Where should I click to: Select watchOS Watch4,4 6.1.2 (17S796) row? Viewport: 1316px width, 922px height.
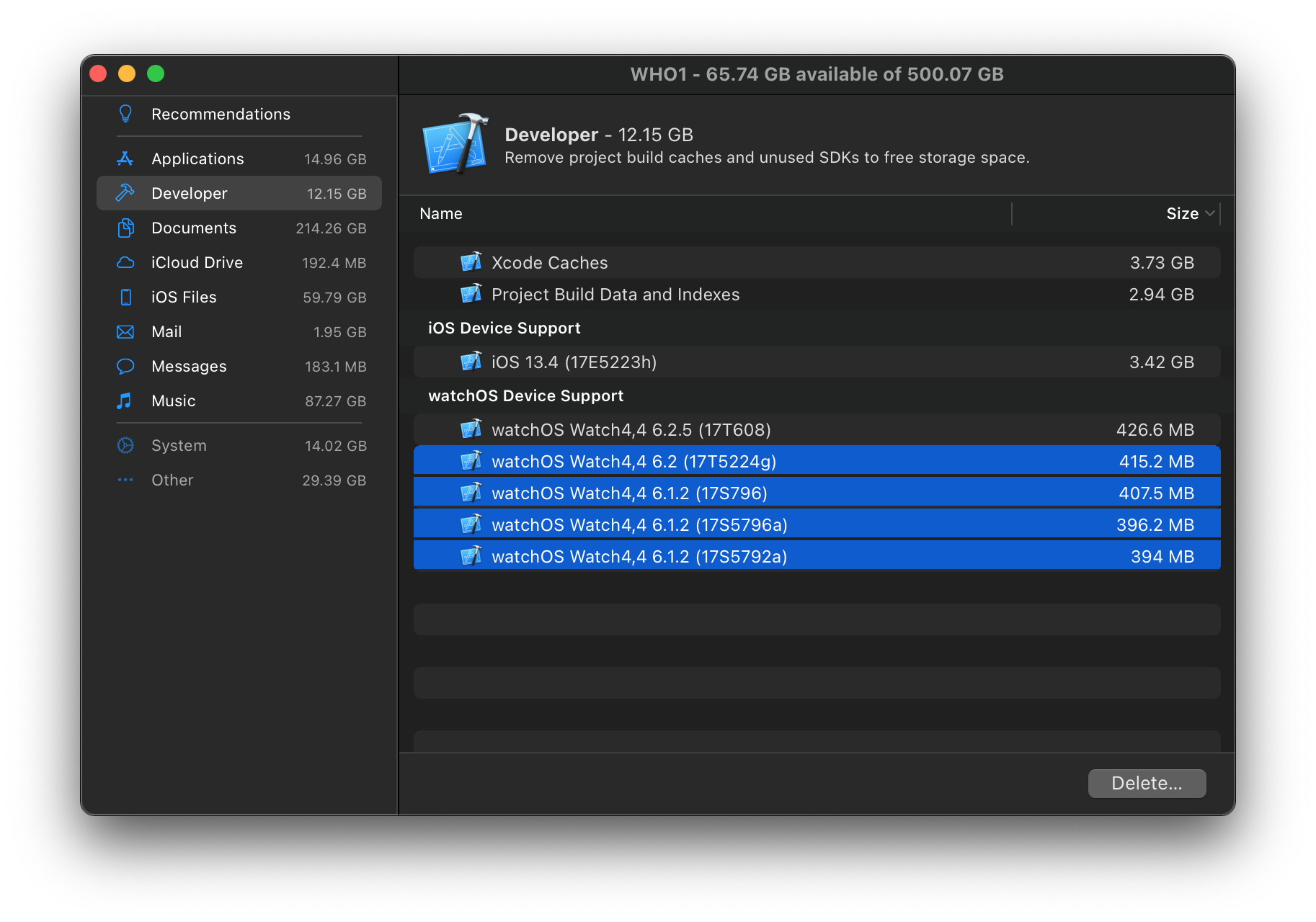[x=817, y=493]
